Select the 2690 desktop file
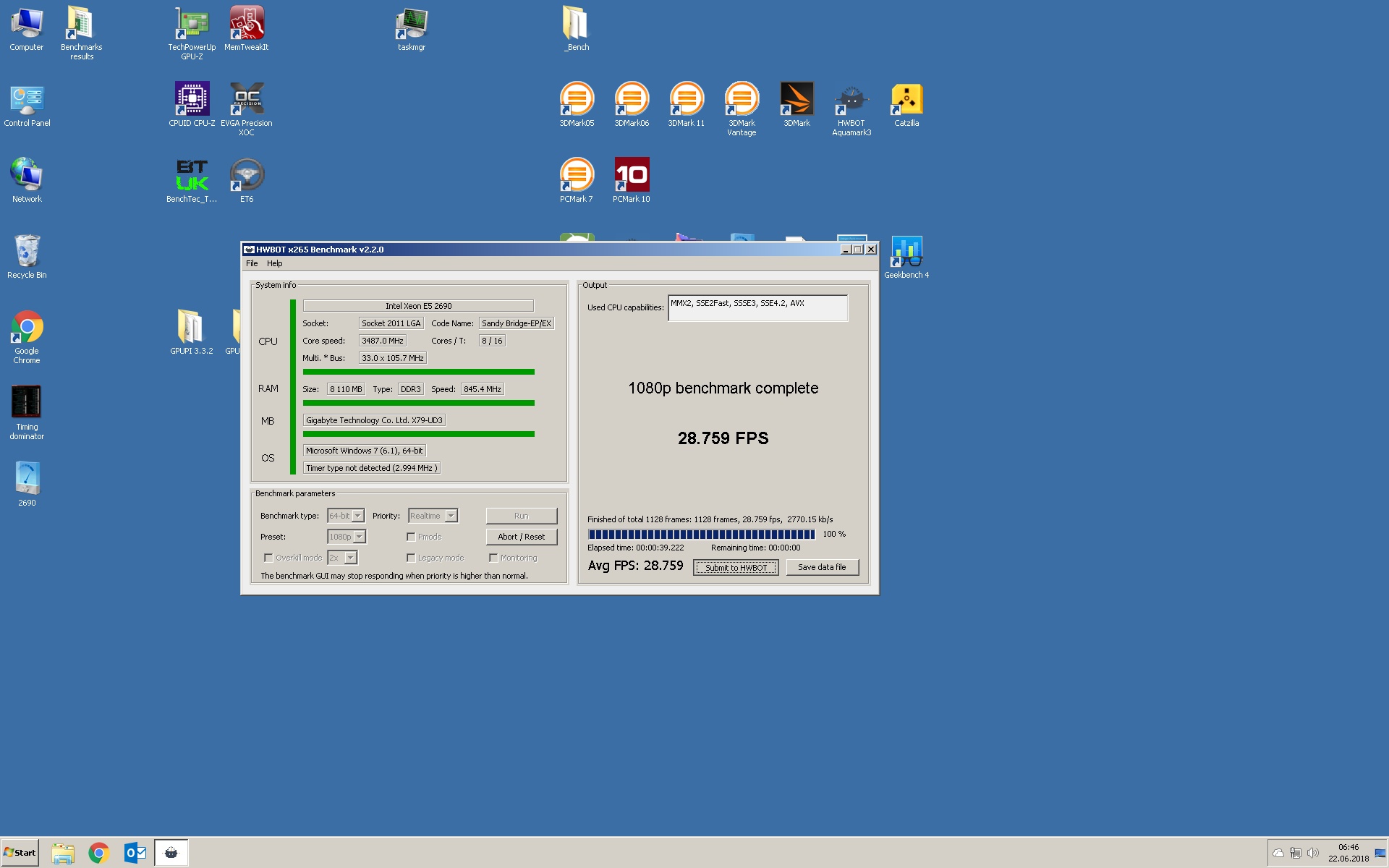 pos(27,483)
